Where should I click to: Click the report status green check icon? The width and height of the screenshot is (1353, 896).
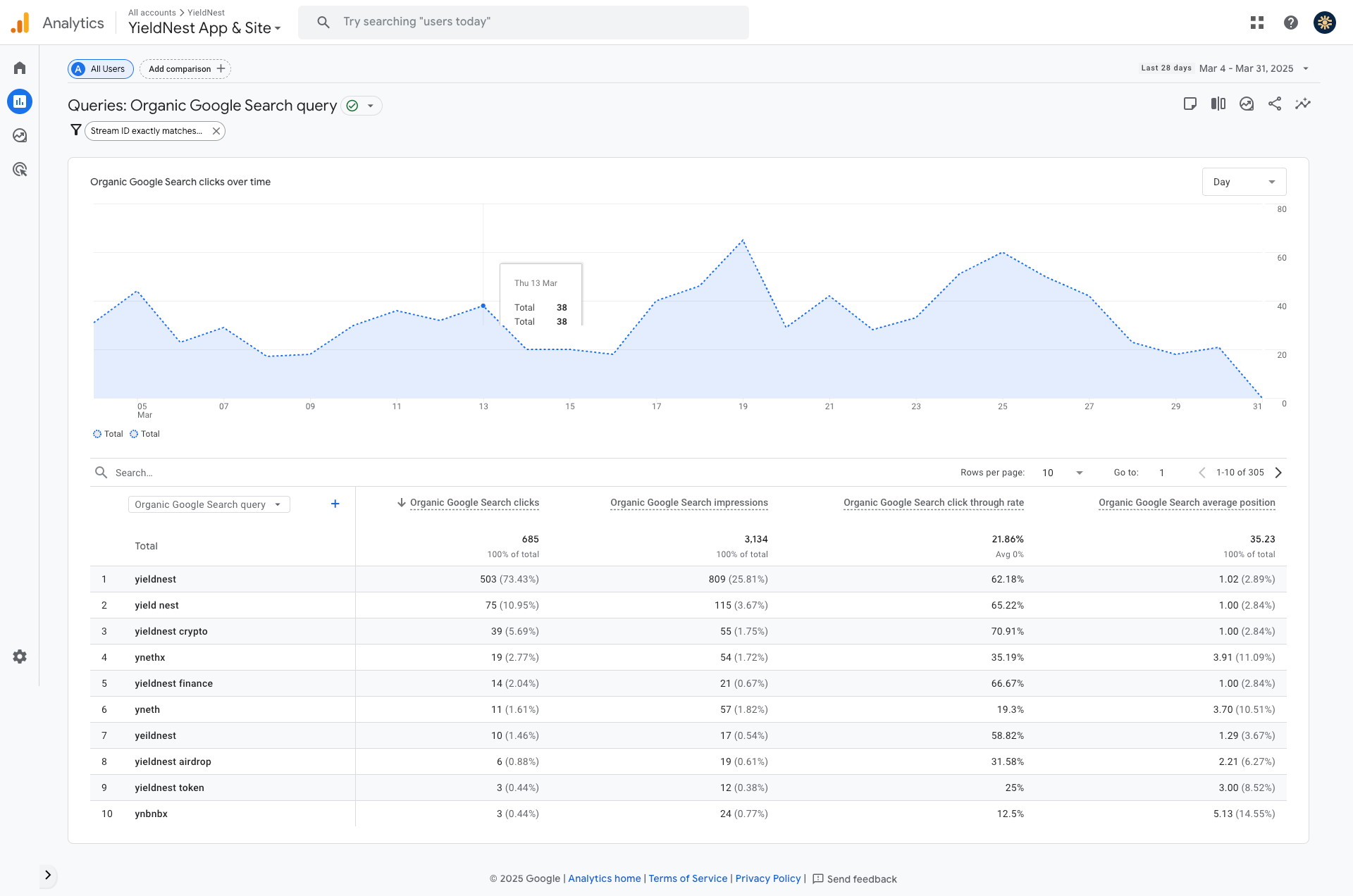coord(352,106)
